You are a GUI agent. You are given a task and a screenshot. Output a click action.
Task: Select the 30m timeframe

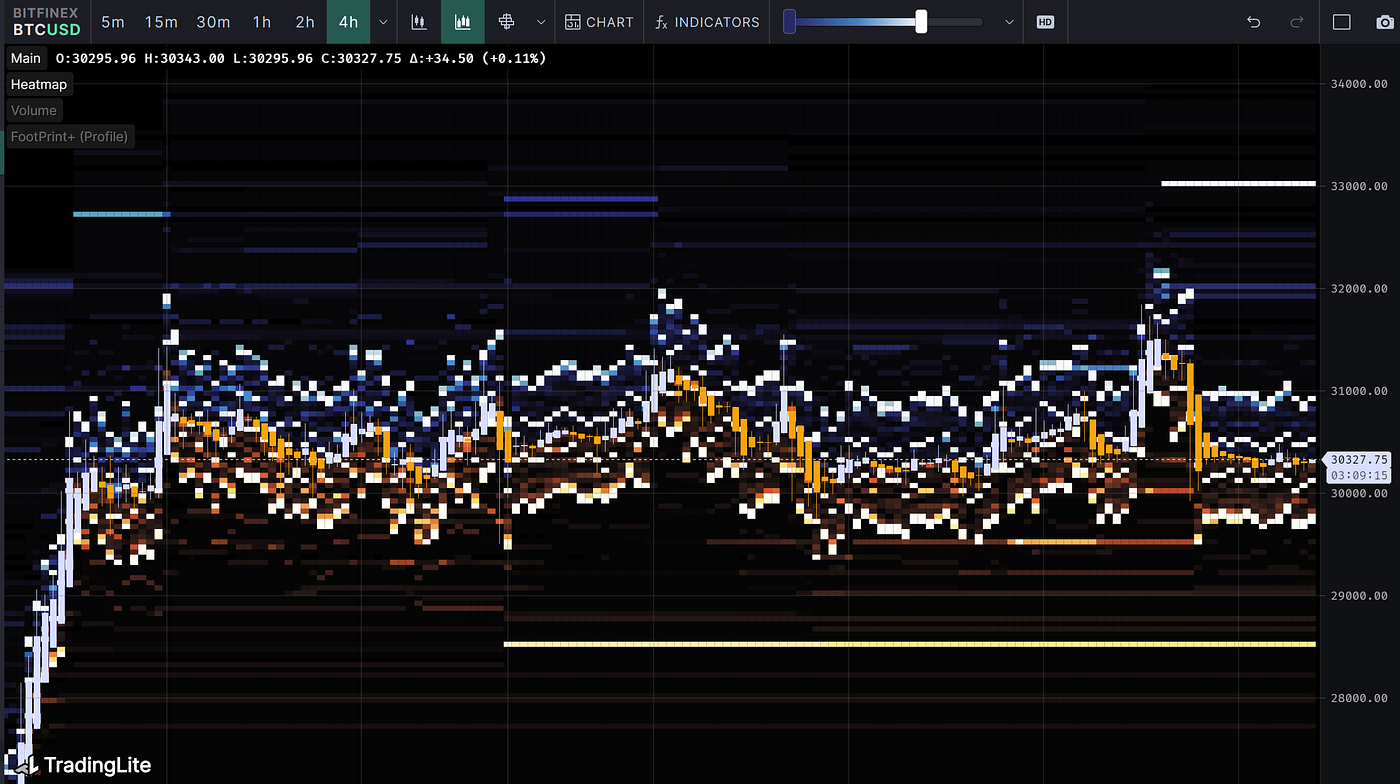(213, 21)
